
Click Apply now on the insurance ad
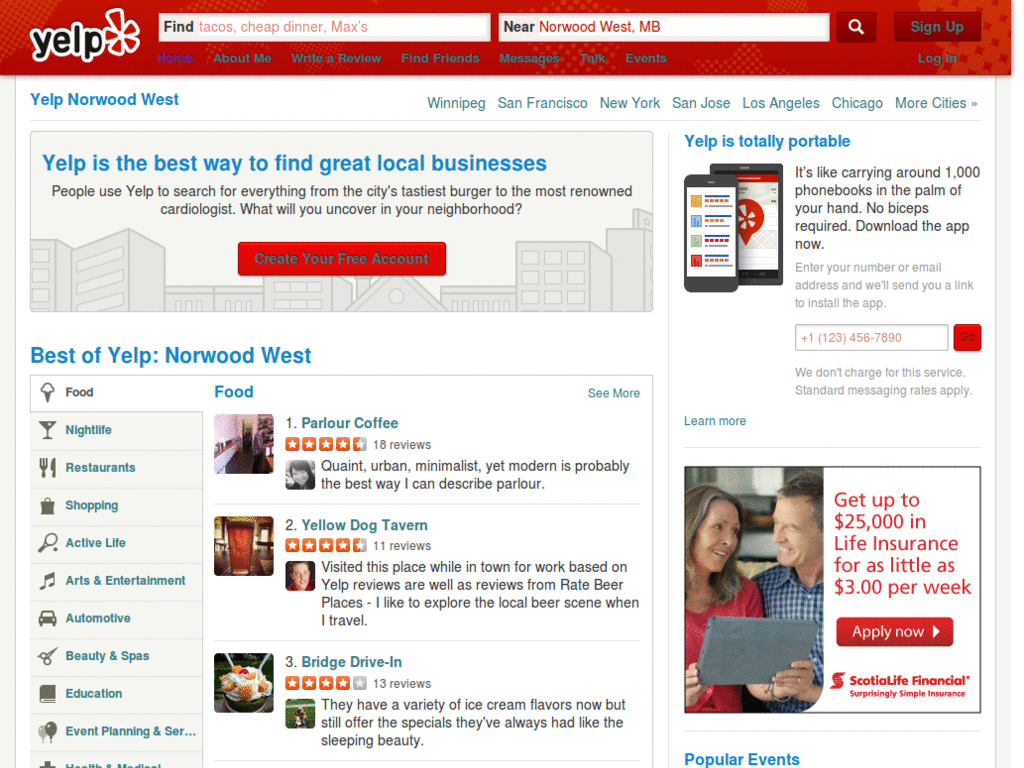point(894,632)
